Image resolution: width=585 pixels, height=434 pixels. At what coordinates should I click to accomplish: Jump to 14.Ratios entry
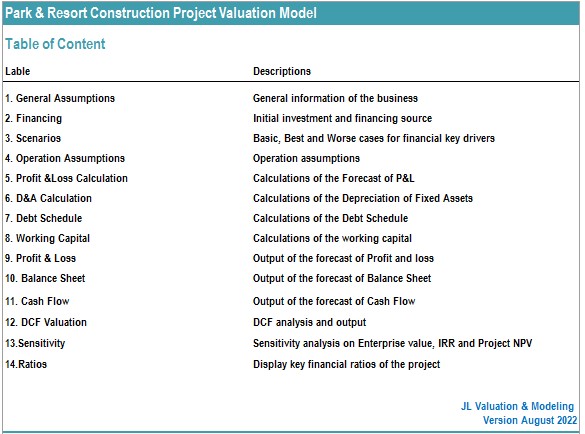tap(26, 364)
